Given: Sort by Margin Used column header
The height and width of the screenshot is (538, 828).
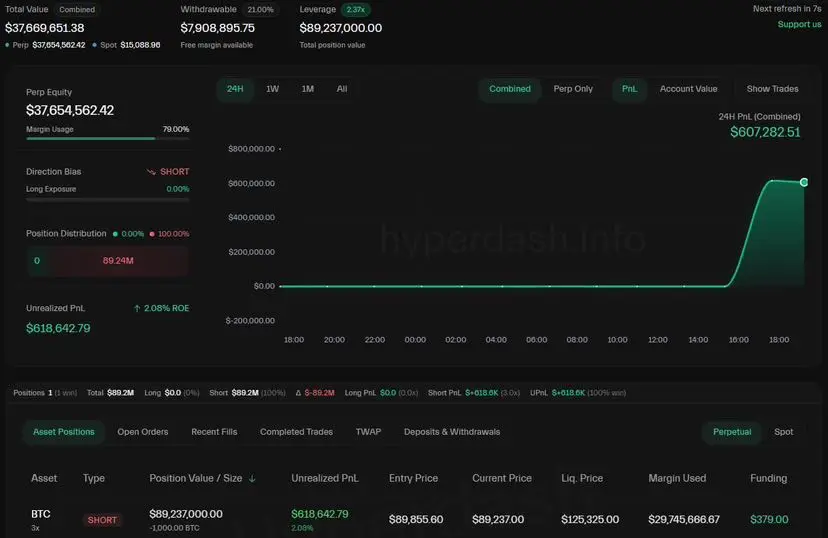Looking at the screenshot, I should (677, 478).
